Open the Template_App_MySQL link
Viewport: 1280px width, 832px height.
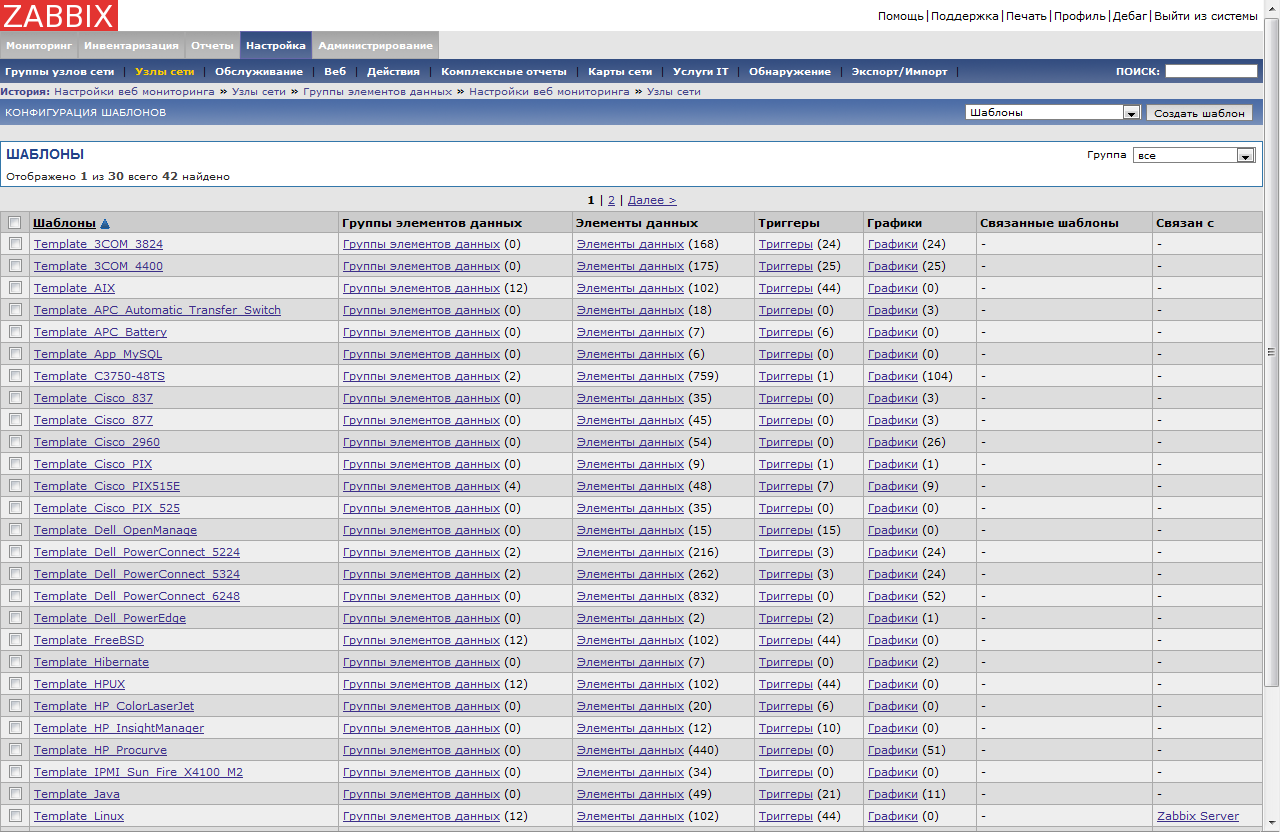[98, 354]
